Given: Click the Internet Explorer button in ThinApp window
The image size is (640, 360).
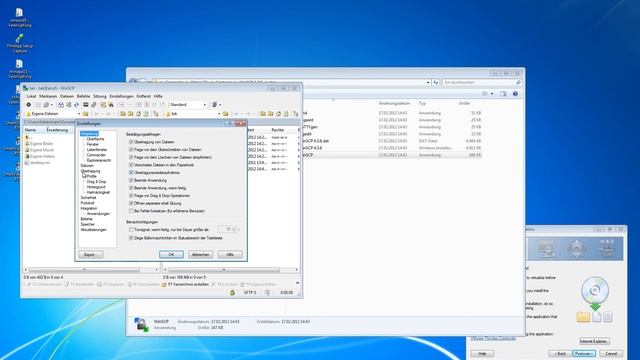Looking at the screenshot, I should pos(594,341).
